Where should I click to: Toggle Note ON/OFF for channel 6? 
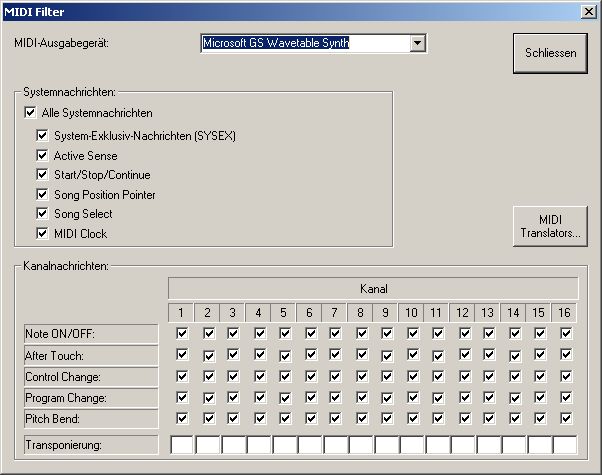tap(311, 333)
